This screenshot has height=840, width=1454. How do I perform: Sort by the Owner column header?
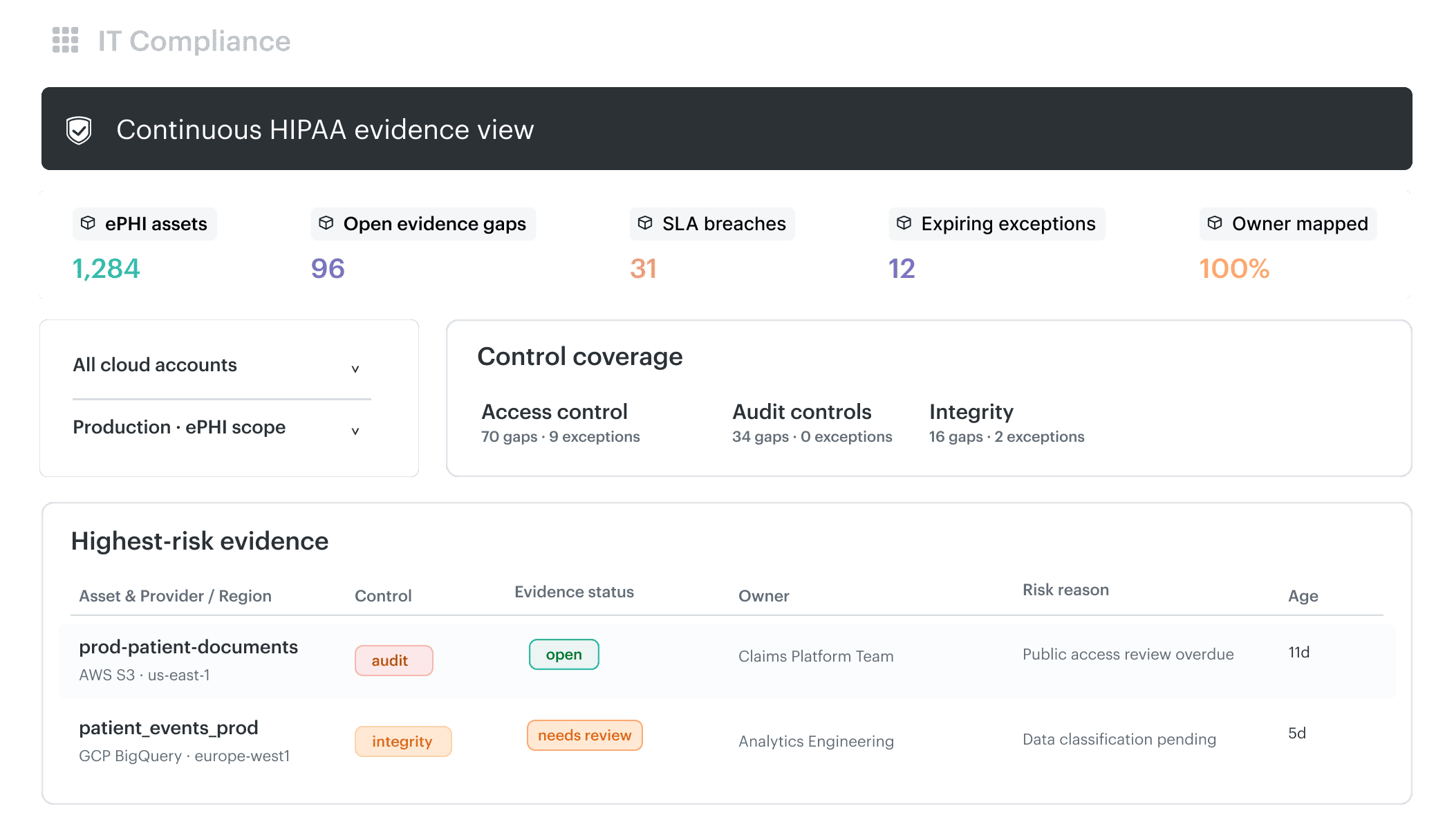point(763,596)
